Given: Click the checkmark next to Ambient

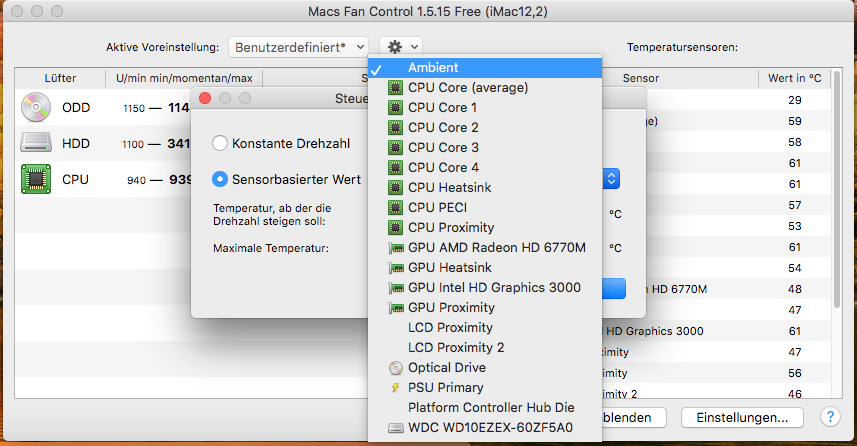Looking at the screenshot, I should (376, 69).
